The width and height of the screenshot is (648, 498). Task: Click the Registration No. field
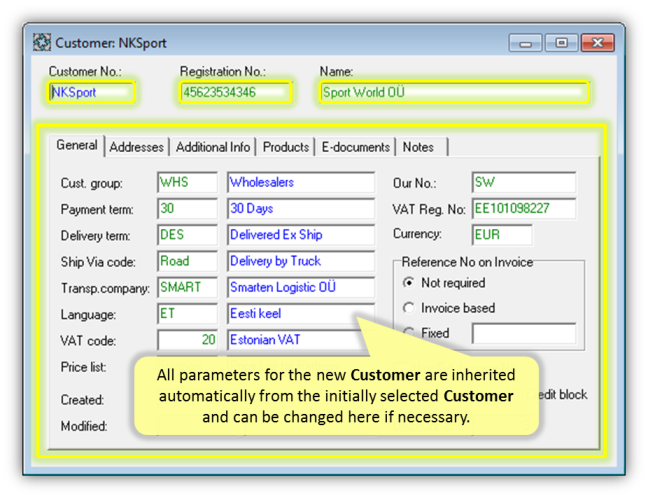pos(236,92)
